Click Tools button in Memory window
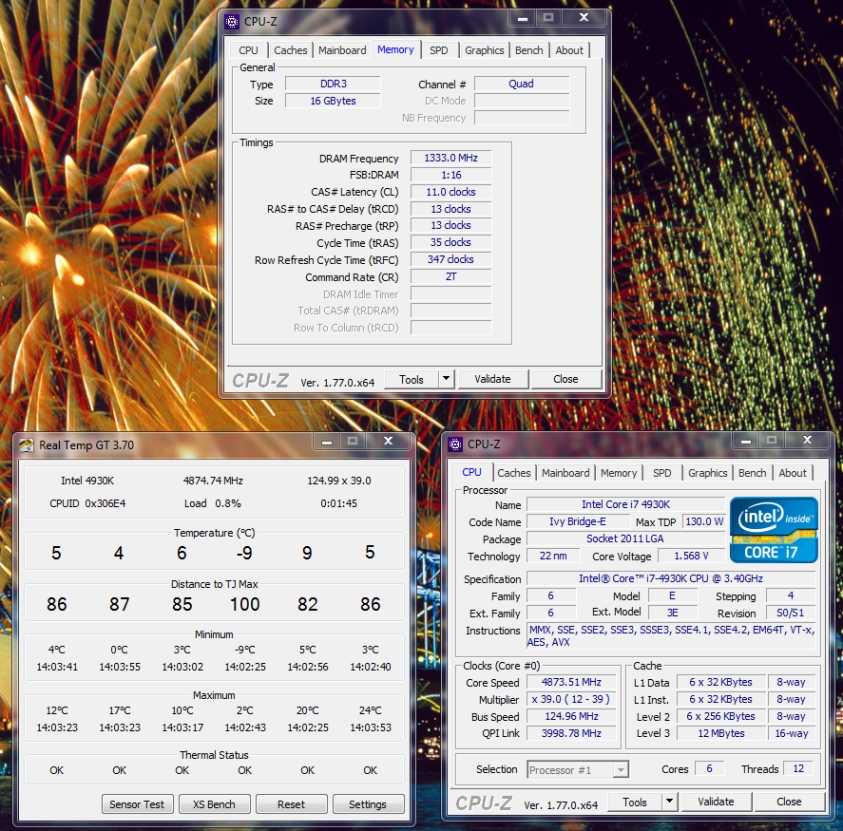This screenshot has height=831, width=843. pyautogui.click(x=411, y=379)
